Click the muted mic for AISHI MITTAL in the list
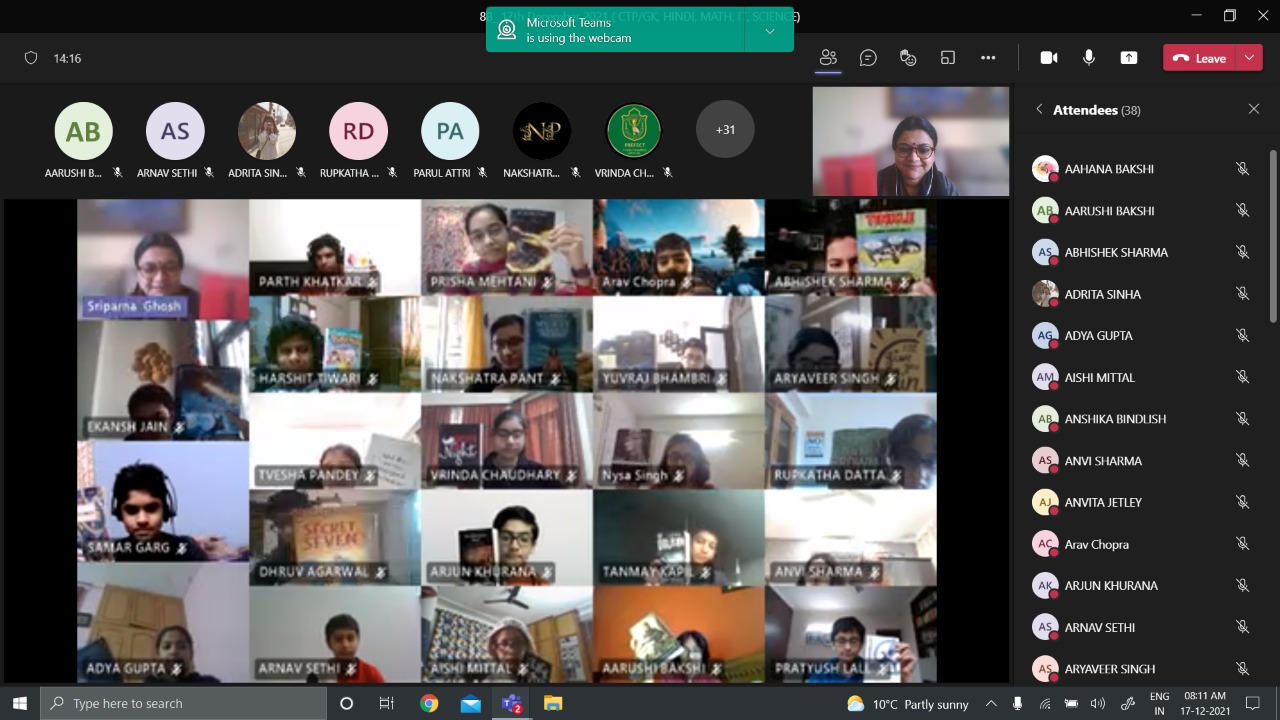 point(1242,377)
